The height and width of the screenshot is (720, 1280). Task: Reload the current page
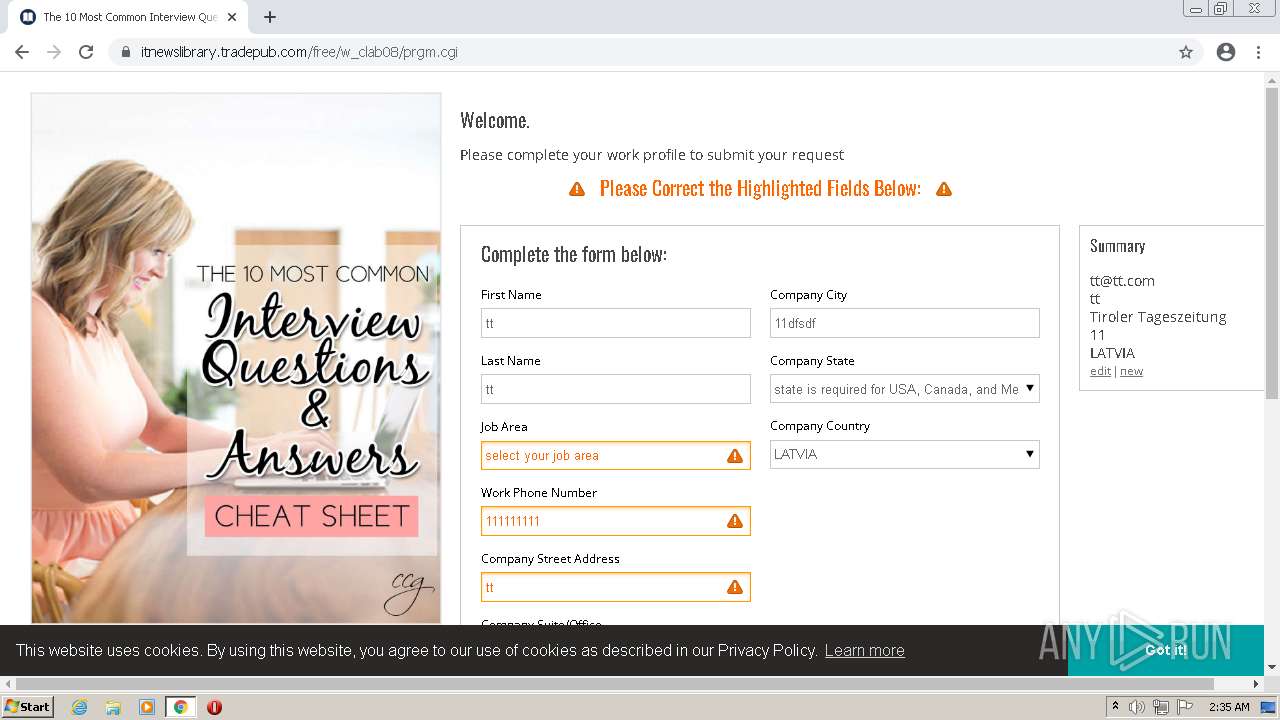click(86, 52)
